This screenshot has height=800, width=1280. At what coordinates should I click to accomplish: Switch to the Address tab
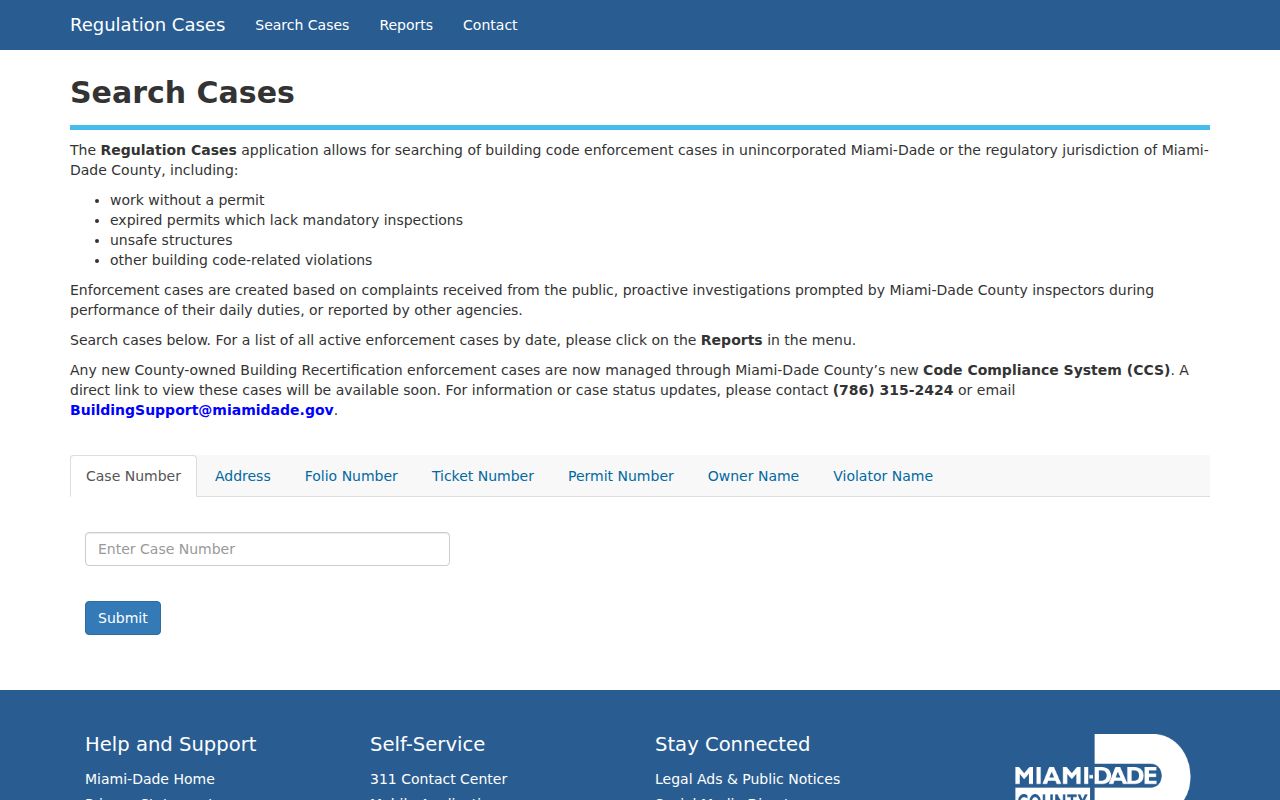[x=243, y=476]
